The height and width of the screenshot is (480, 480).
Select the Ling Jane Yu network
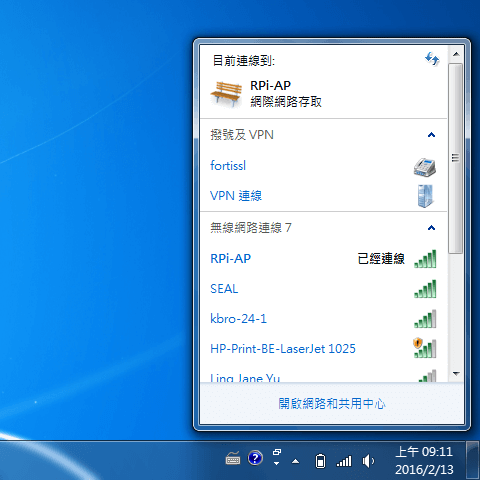click(323, 374)
